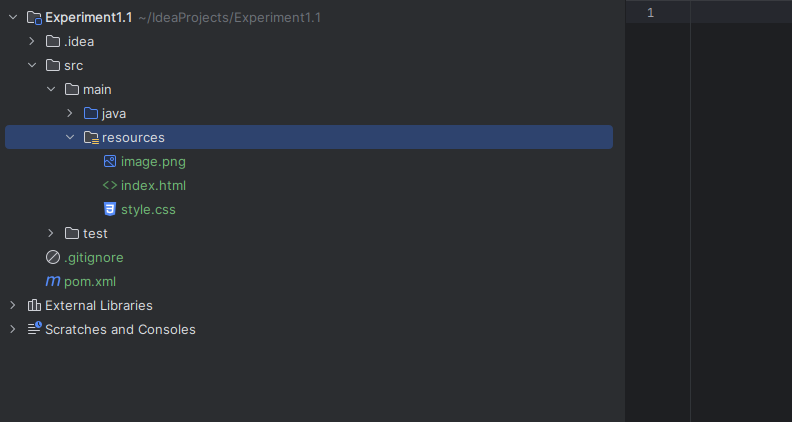This screenshot has width=792, height=422.
Task: Expand the External Libraries node
Action: click(x=13, y=305)
